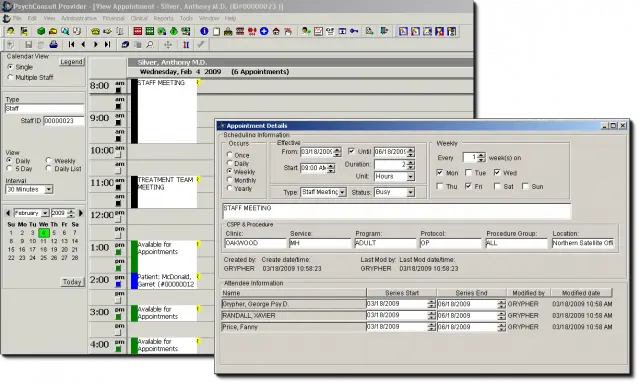The width and height of the screenshot is (640, 384).
Task: Open the February month dropdown
Action: (x=45, y=213)
